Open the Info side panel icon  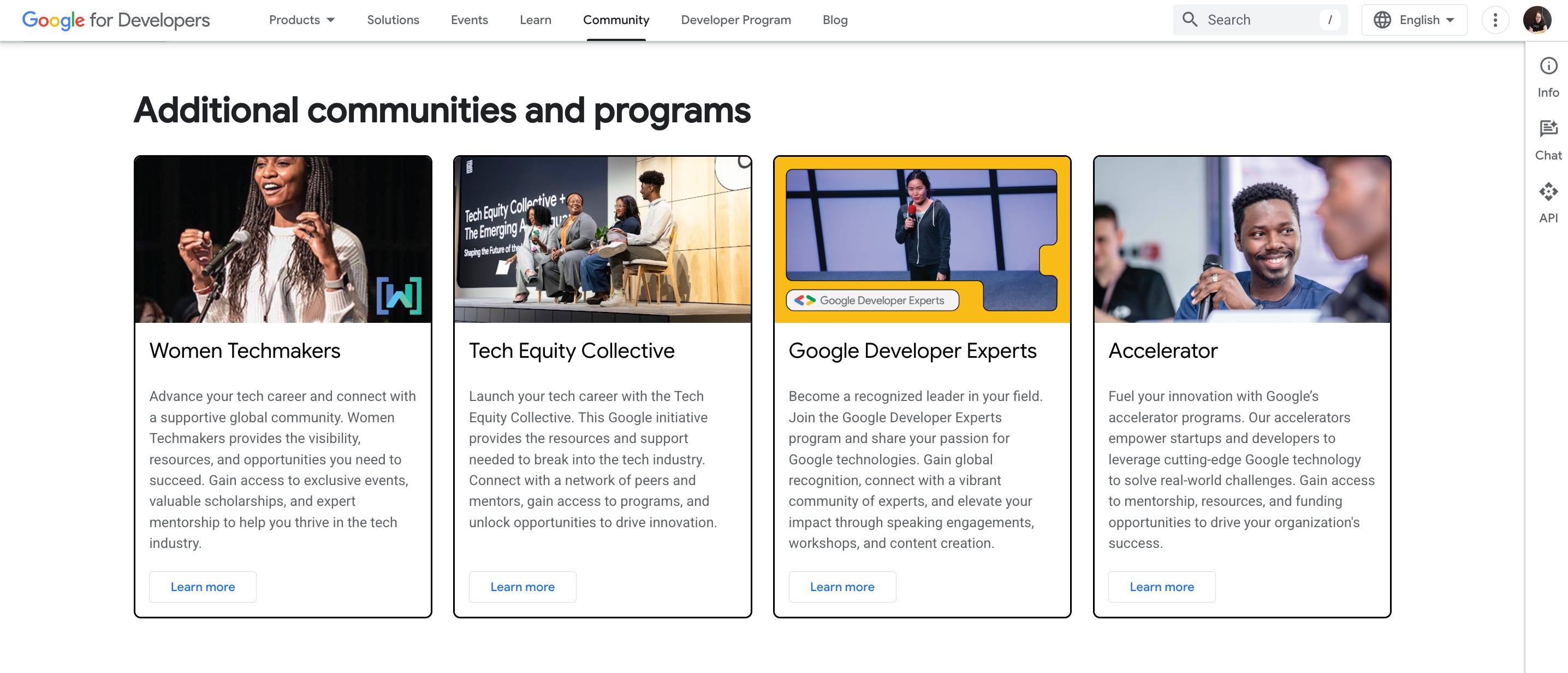(x=1548, y=66)
